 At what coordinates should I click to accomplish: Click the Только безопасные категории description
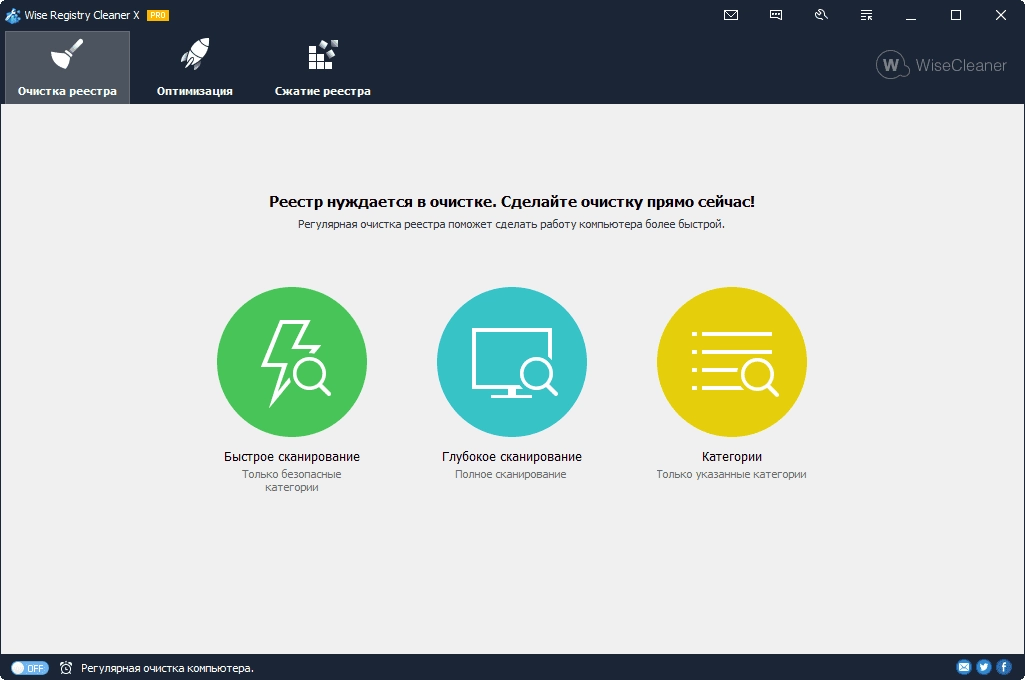(292, 481)
